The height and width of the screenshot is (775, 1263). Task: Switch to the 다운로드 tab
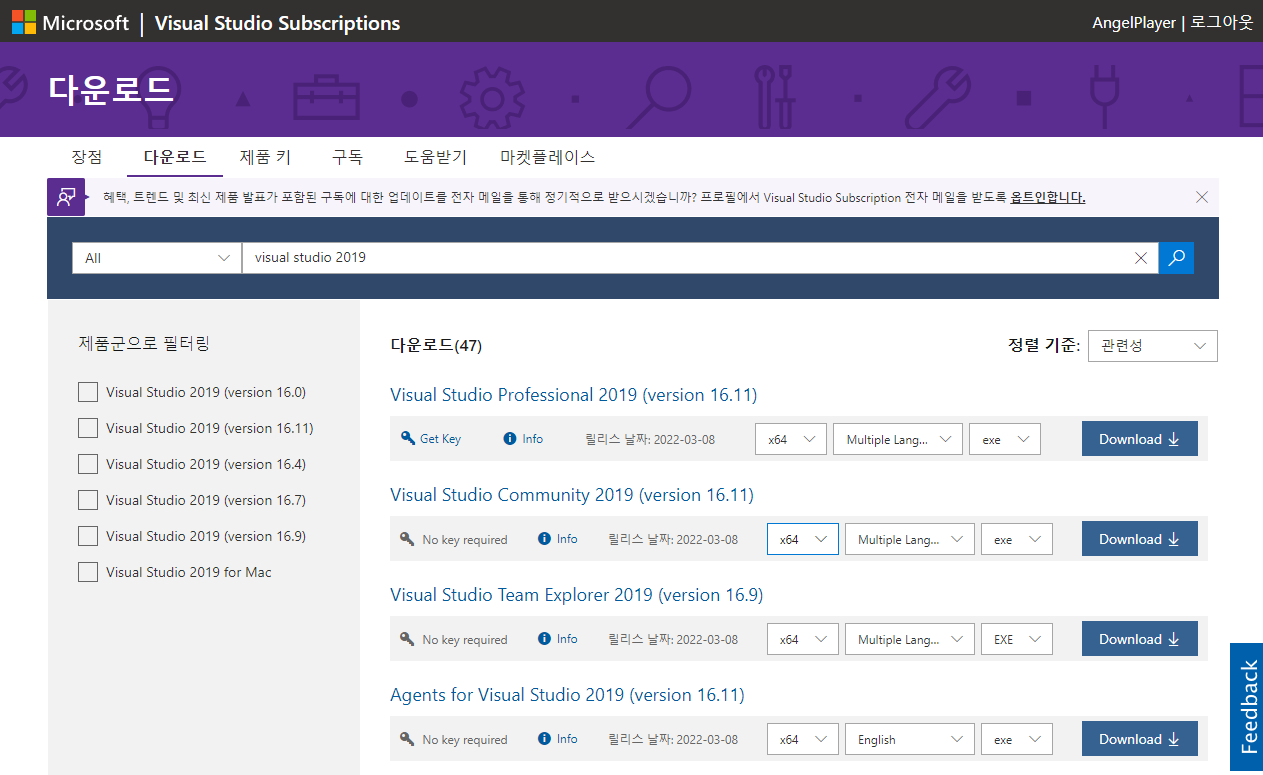[175, 157]
